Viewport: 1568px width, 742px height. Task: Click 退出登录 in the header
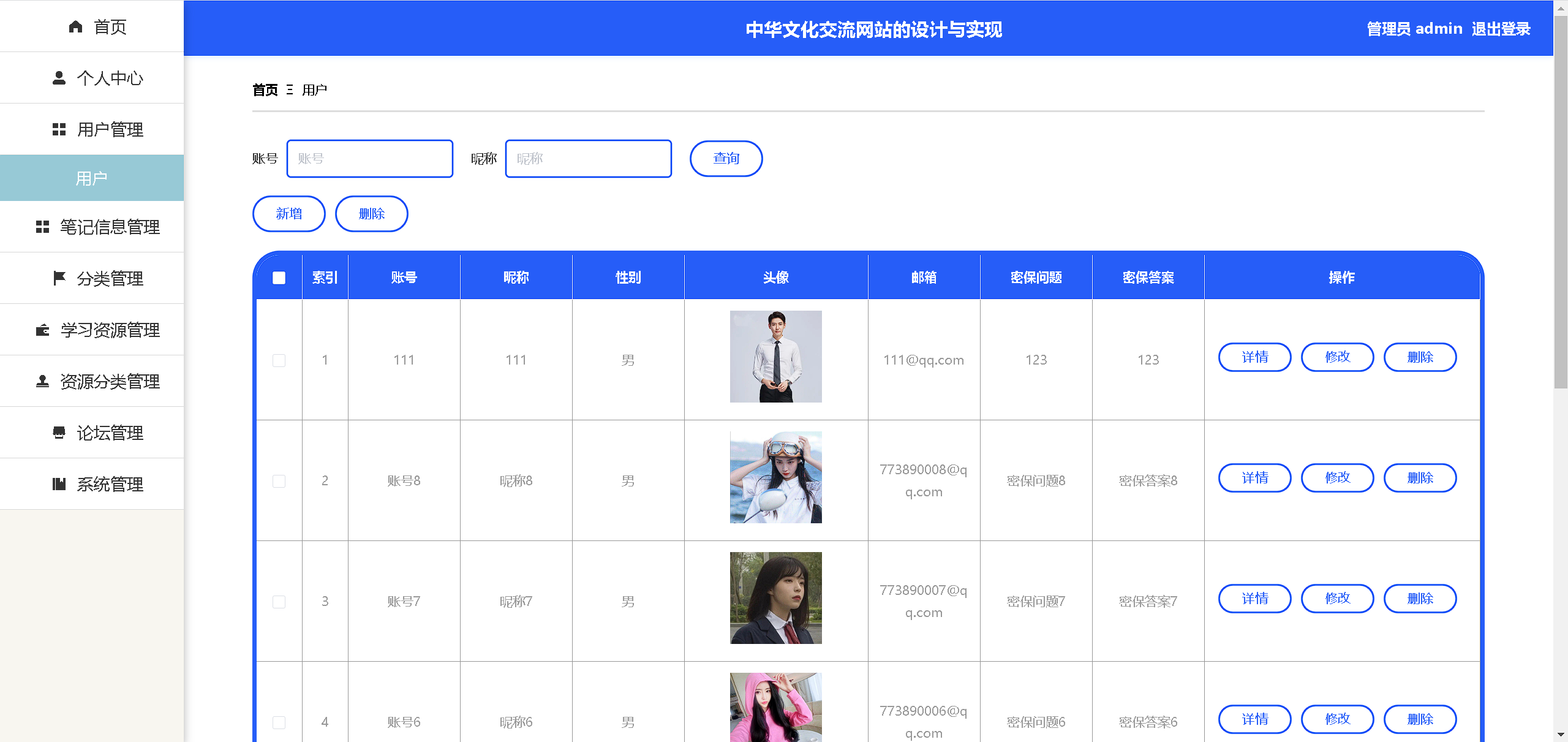(1501, 29)
